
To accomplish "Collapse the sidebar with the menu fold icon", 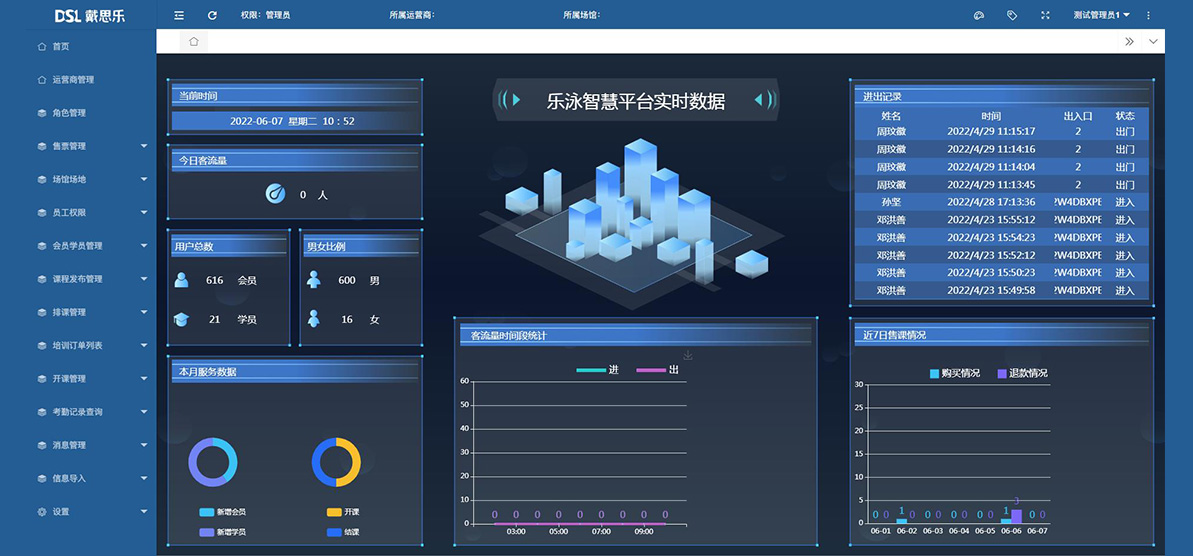I will point(179,15).
